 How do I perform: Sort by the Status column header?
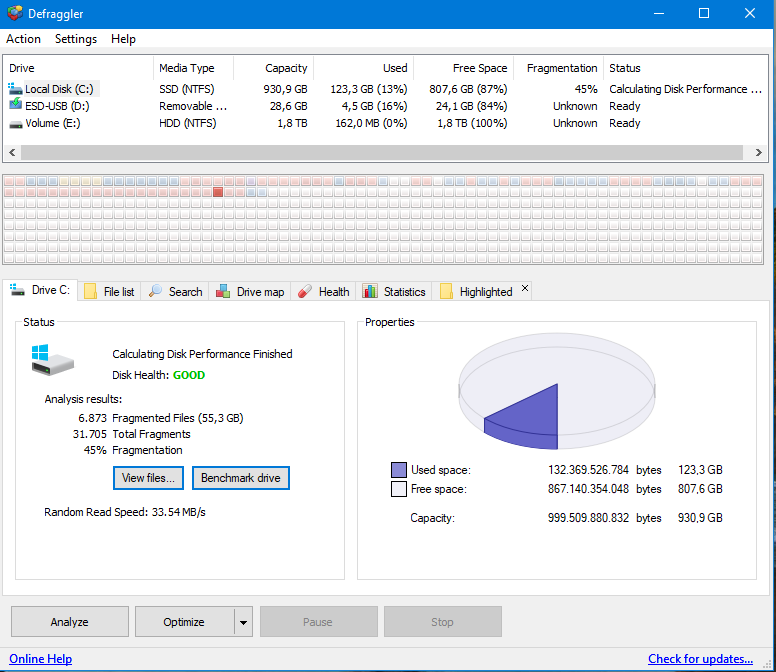(x=685, y=68)
